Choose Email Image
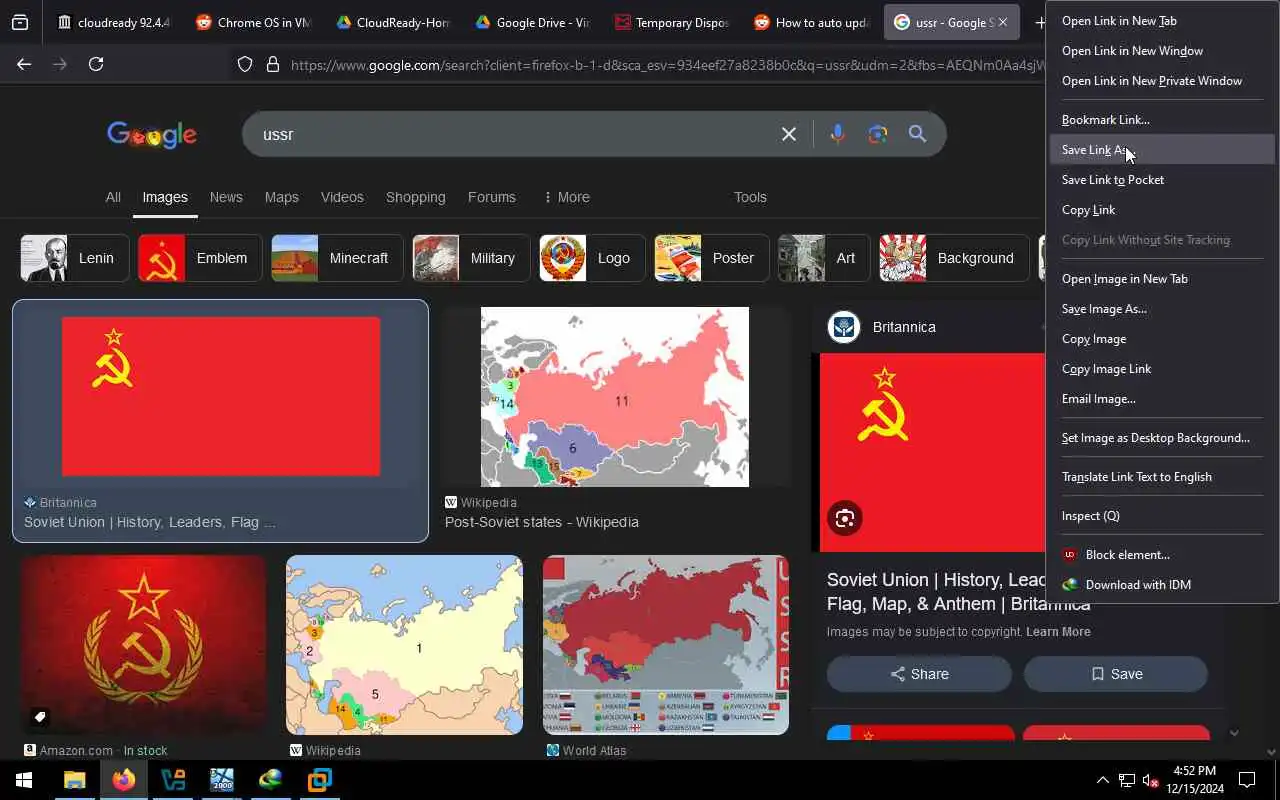Image resolution: width=1280 pixels, height=800 pixels. click(x=1162, y=399)
